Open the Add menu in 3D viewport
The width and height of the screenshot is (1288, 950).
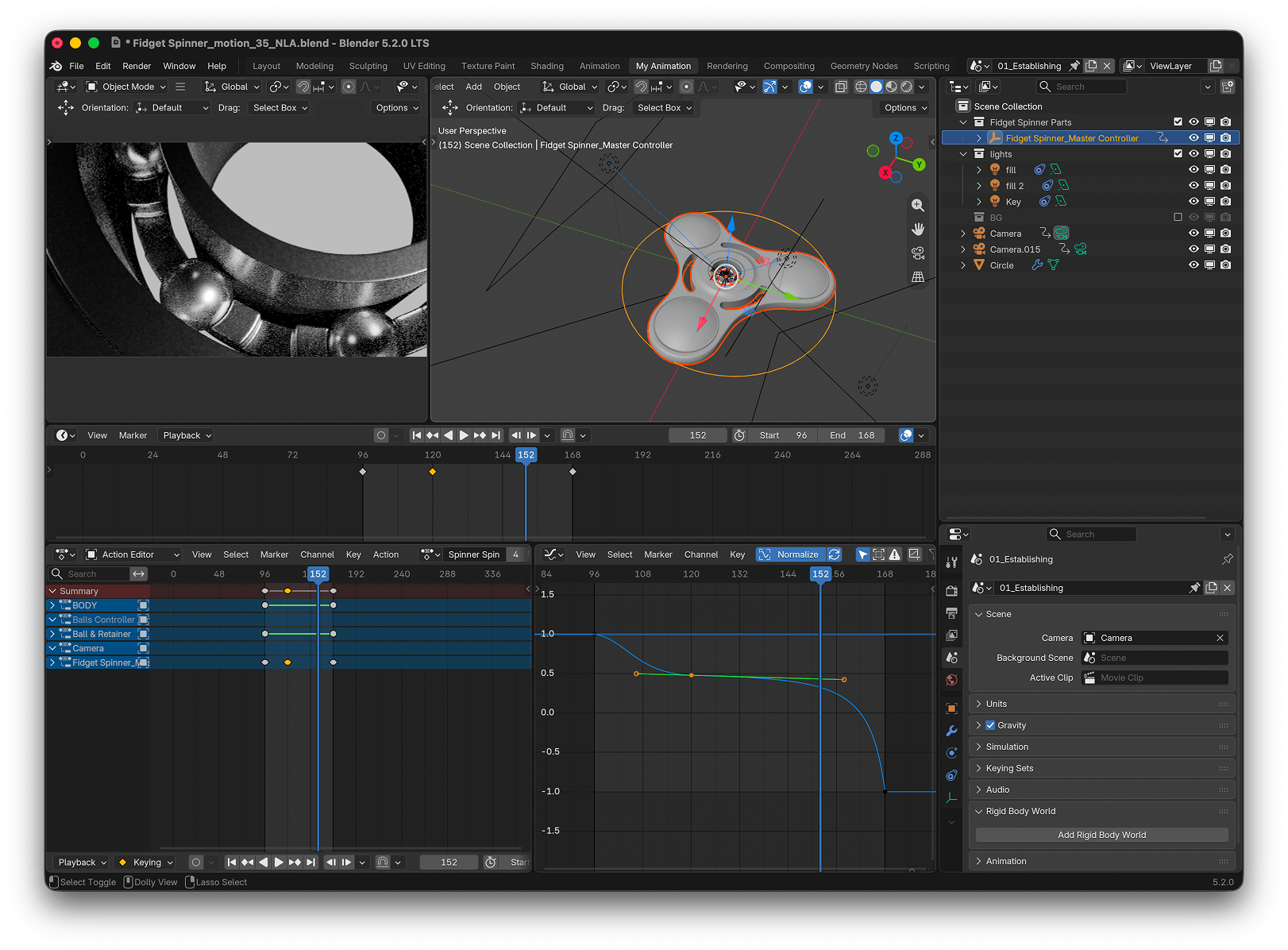point(473,87)
